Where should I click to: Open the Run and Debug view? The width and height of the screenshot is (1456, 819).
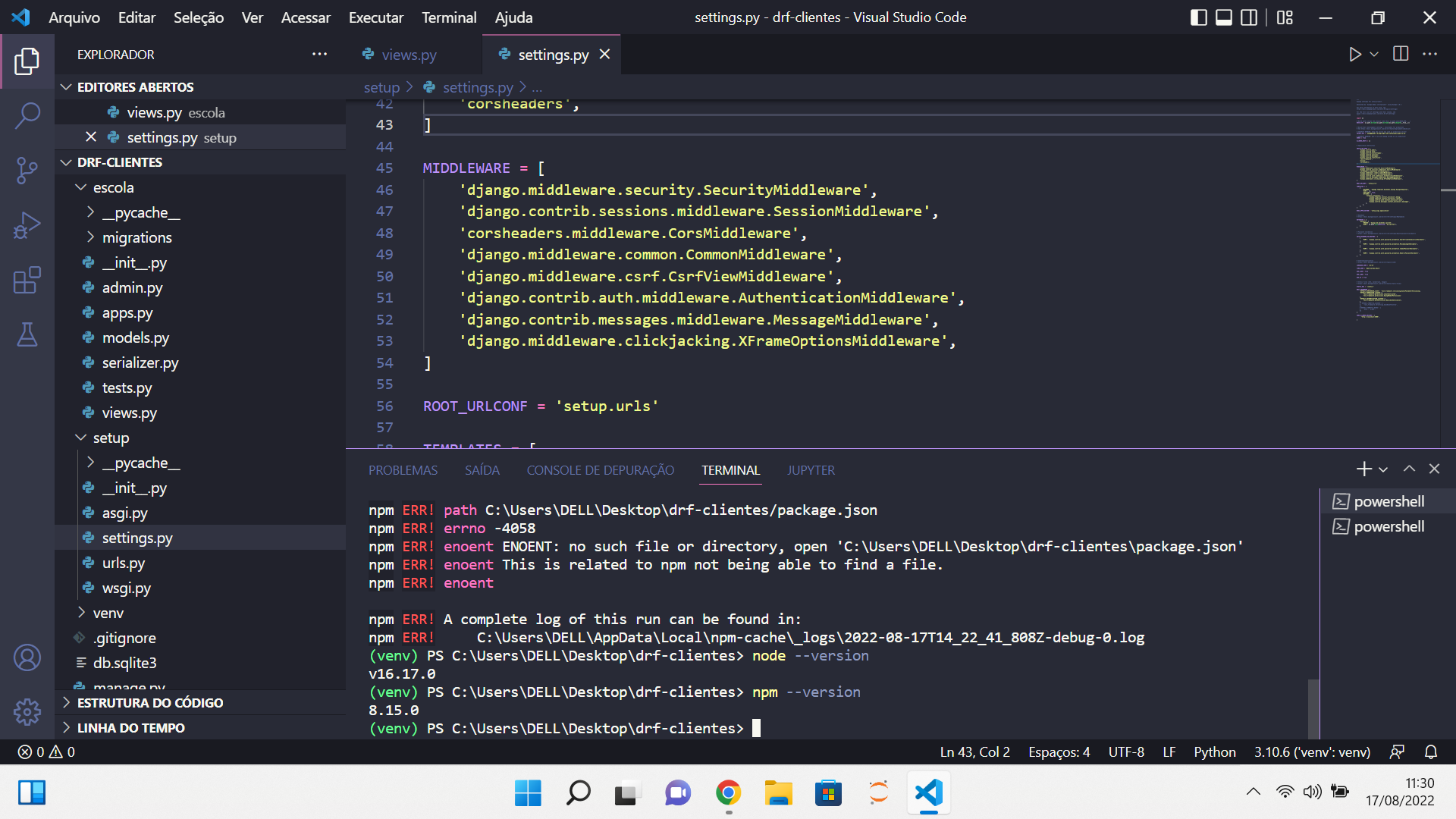tap(27, 225)
